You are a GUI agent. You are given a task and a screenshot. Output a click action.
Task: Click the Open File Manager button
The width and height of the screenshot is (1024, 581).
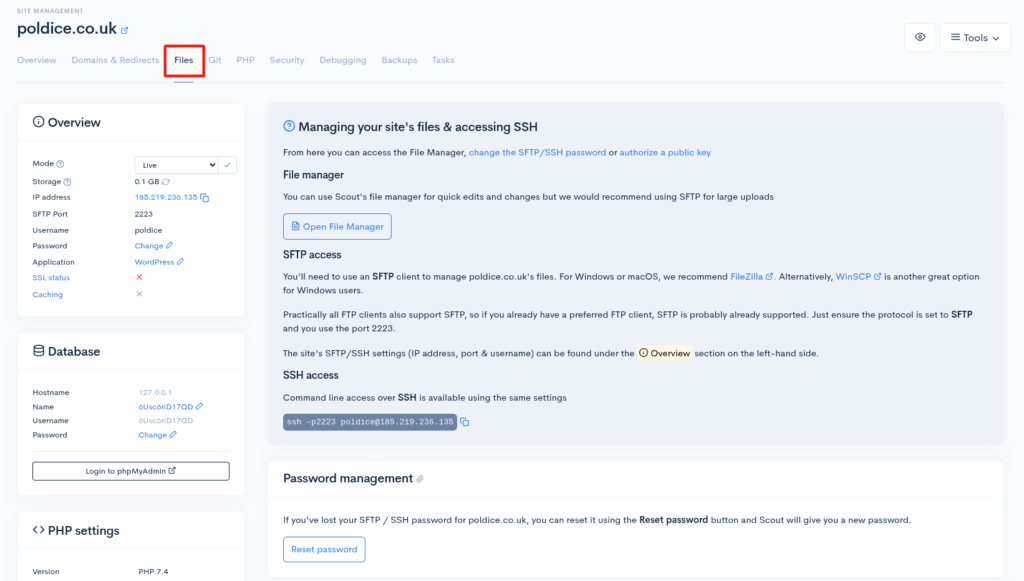(x=337, y=227)
